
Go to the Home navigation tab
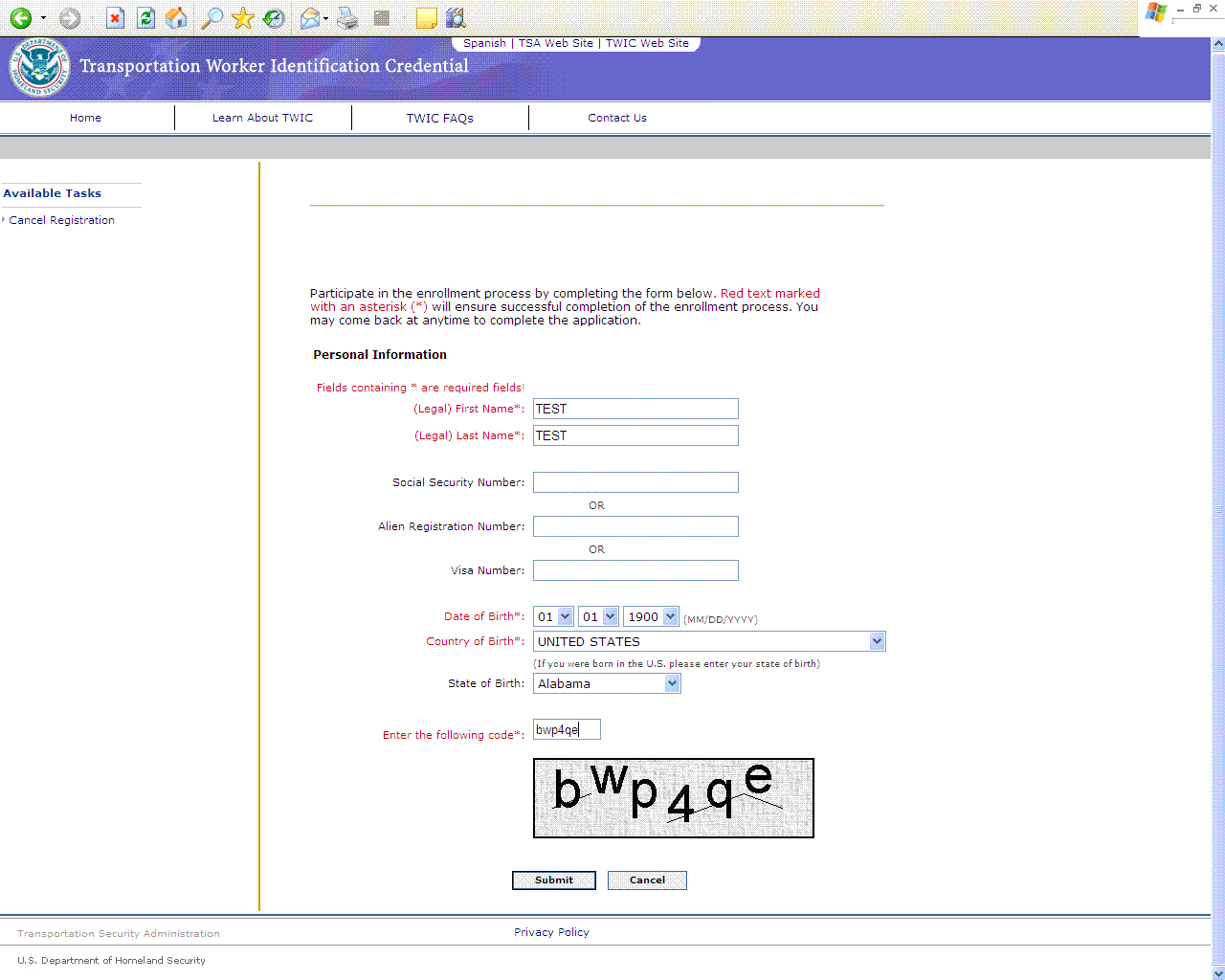85,118
